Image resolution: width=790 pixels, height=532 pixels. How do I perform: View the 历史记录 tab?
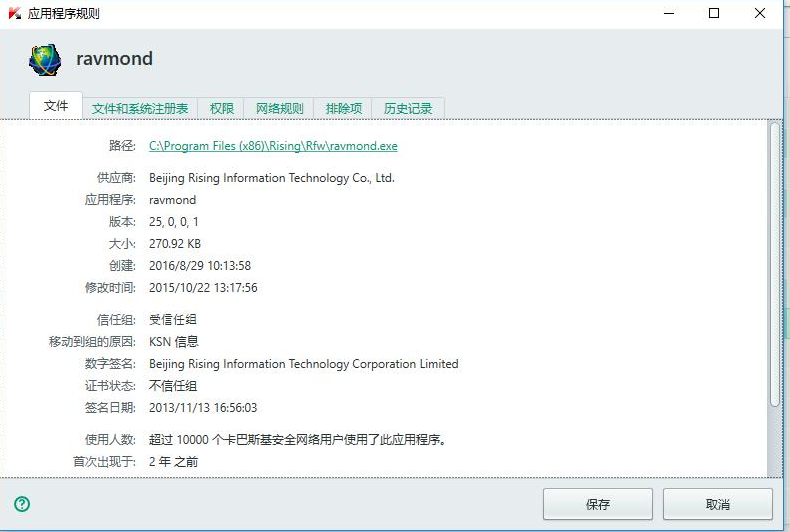click(x=408, y=108)
